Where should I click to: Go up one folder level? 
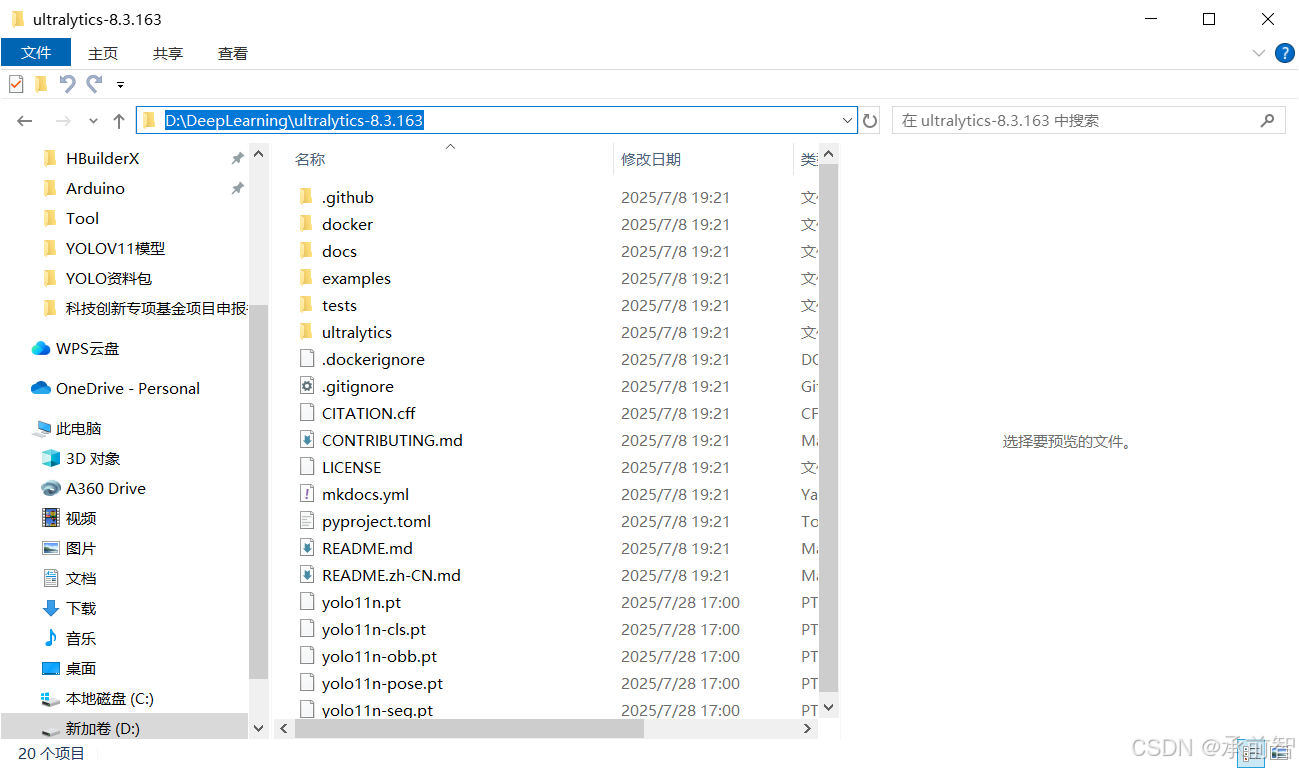[x=119, y=121]
